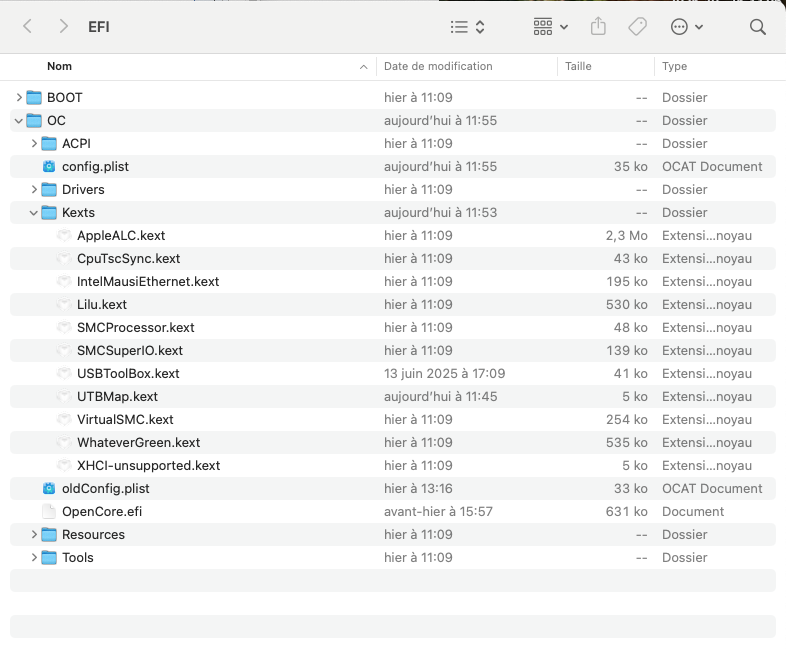Click the Lilu.kext extension icon
The height and width of the screenshot is (655, 786).
point(64,305)
